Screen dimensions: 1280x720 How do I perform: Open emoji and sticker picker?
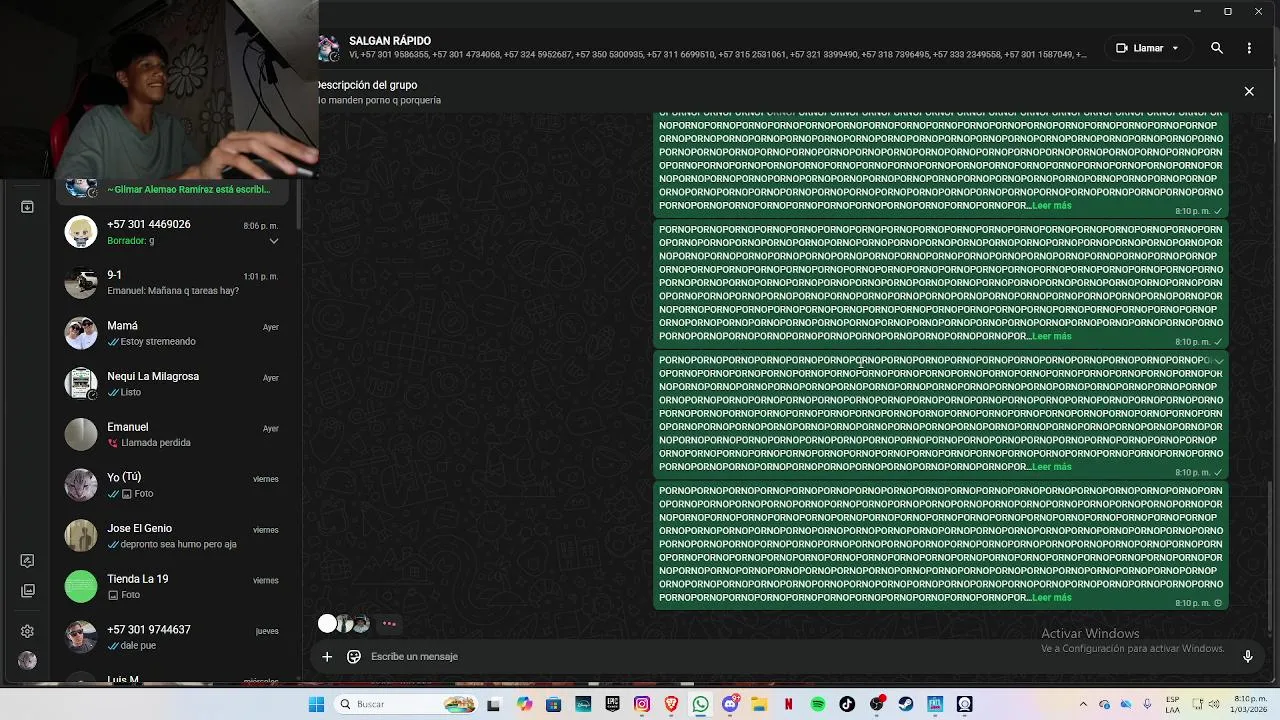pyautogui.click(x=354, y=657)
